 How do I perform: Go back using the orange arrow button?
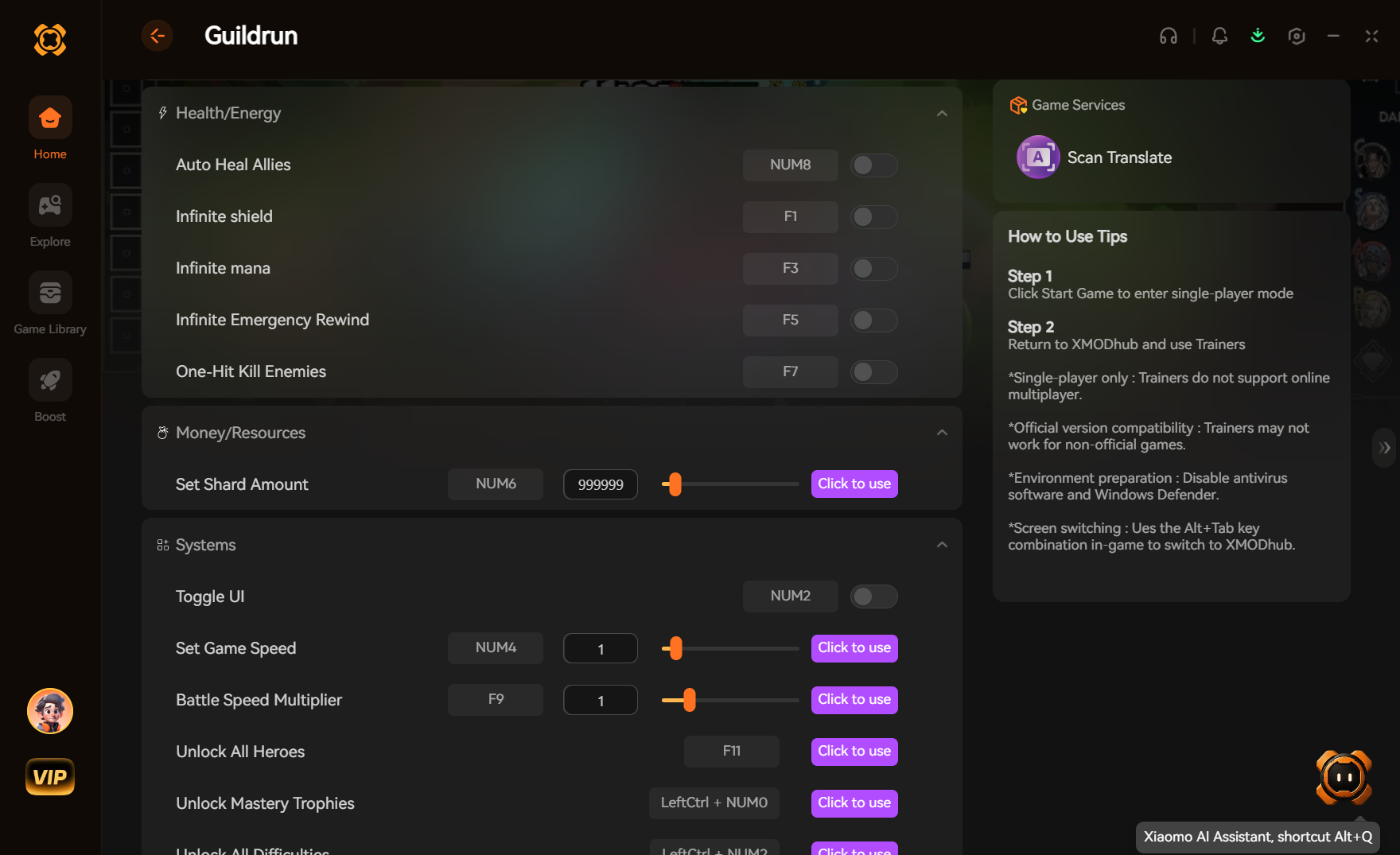point(157,36)
